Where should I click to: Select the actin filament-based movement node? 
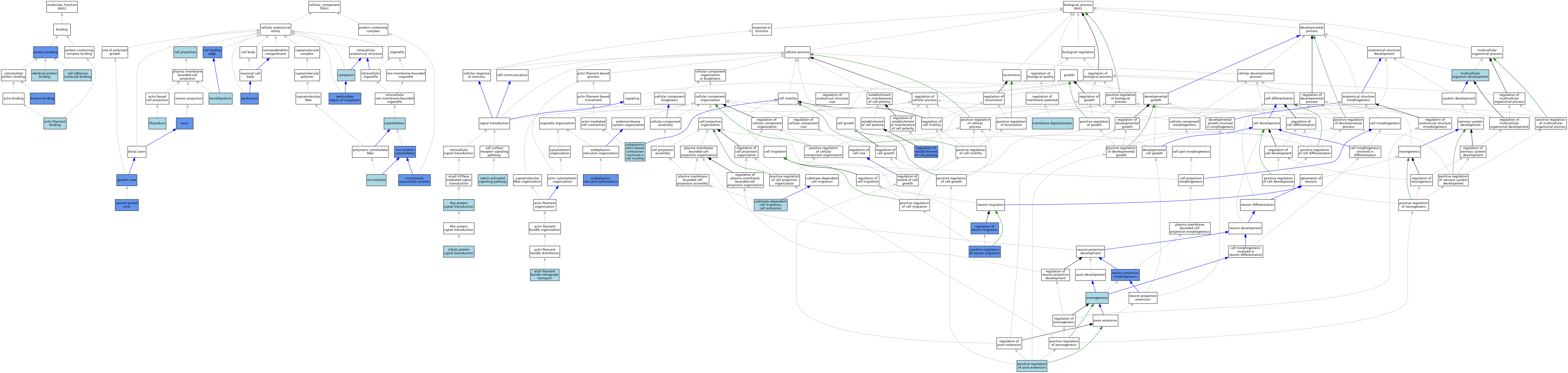click(593, 98)
